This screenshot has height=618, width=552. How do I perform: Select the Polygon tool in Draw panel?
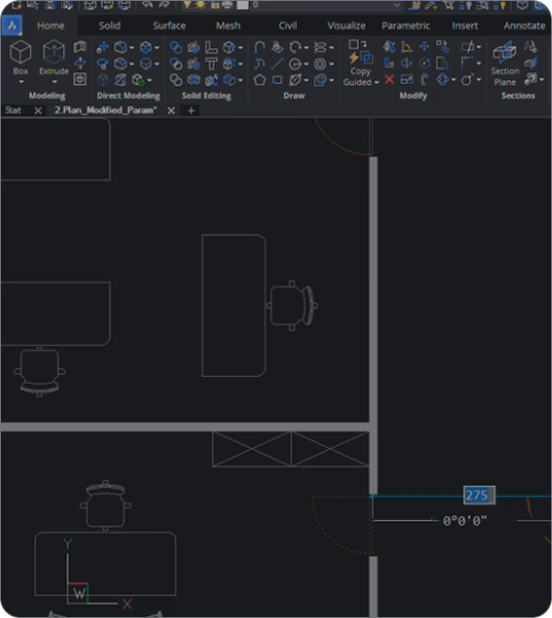[259, 80]
